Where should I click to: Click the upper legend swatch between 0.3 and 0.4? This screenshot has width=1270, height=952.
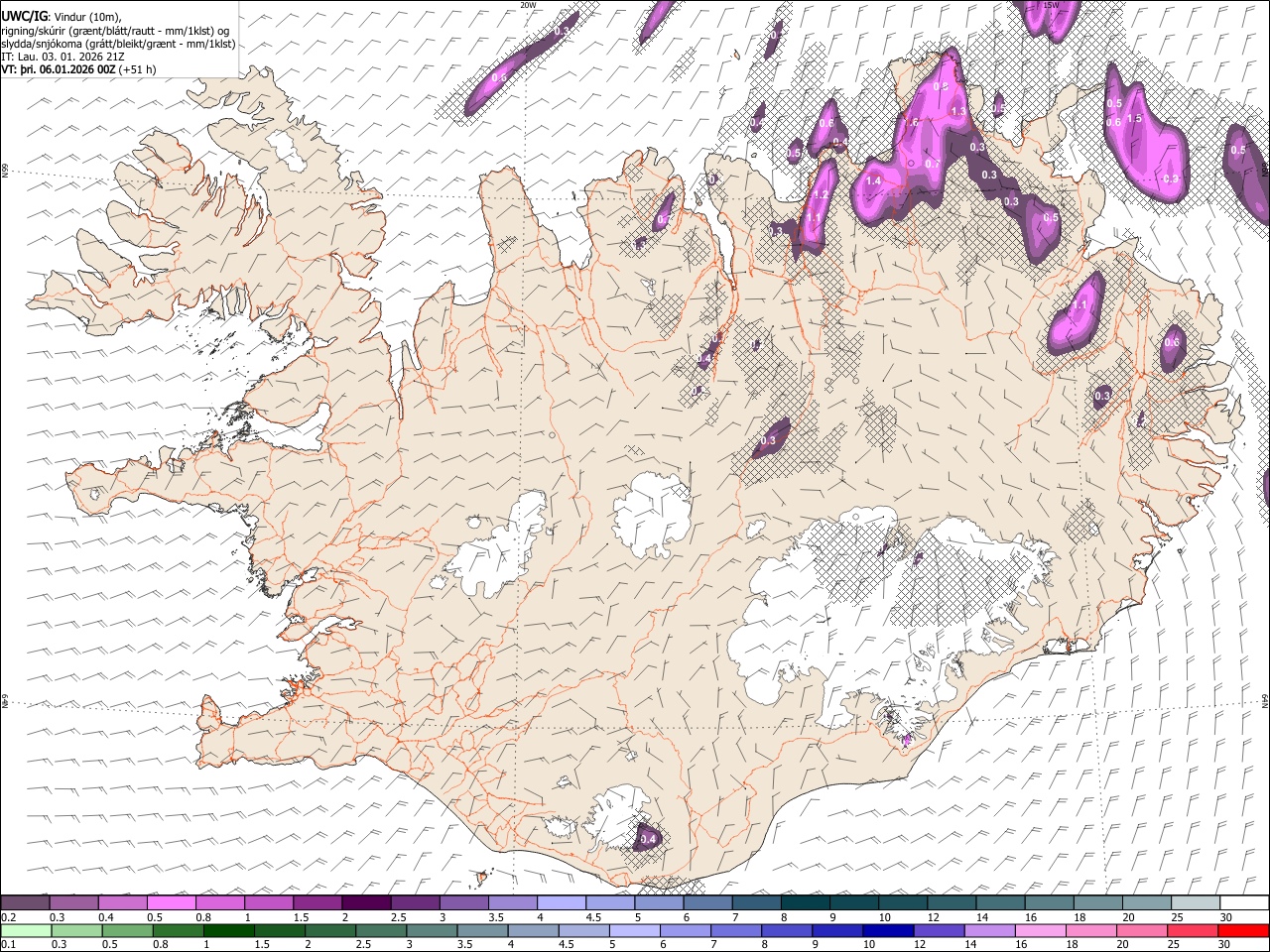74,902
